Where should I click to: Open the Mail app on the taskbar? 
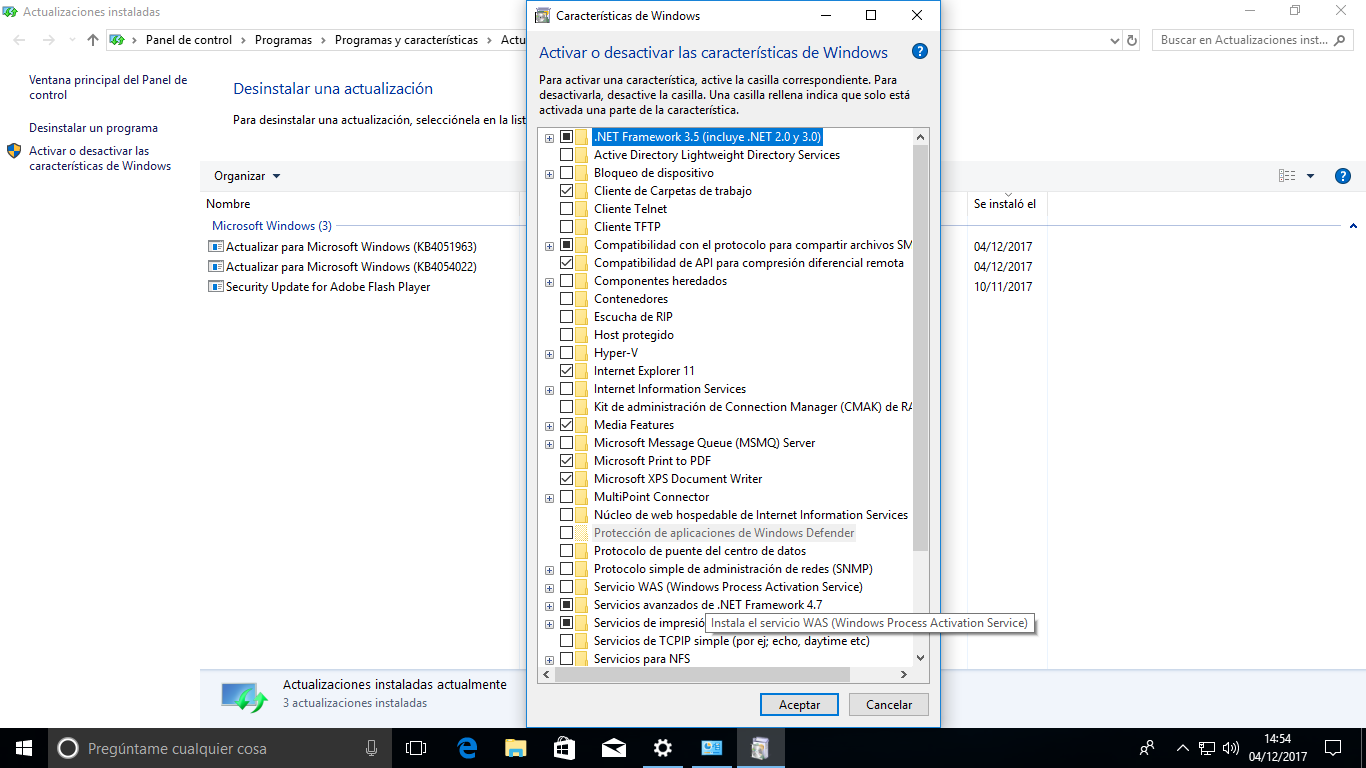click(613, 748)
